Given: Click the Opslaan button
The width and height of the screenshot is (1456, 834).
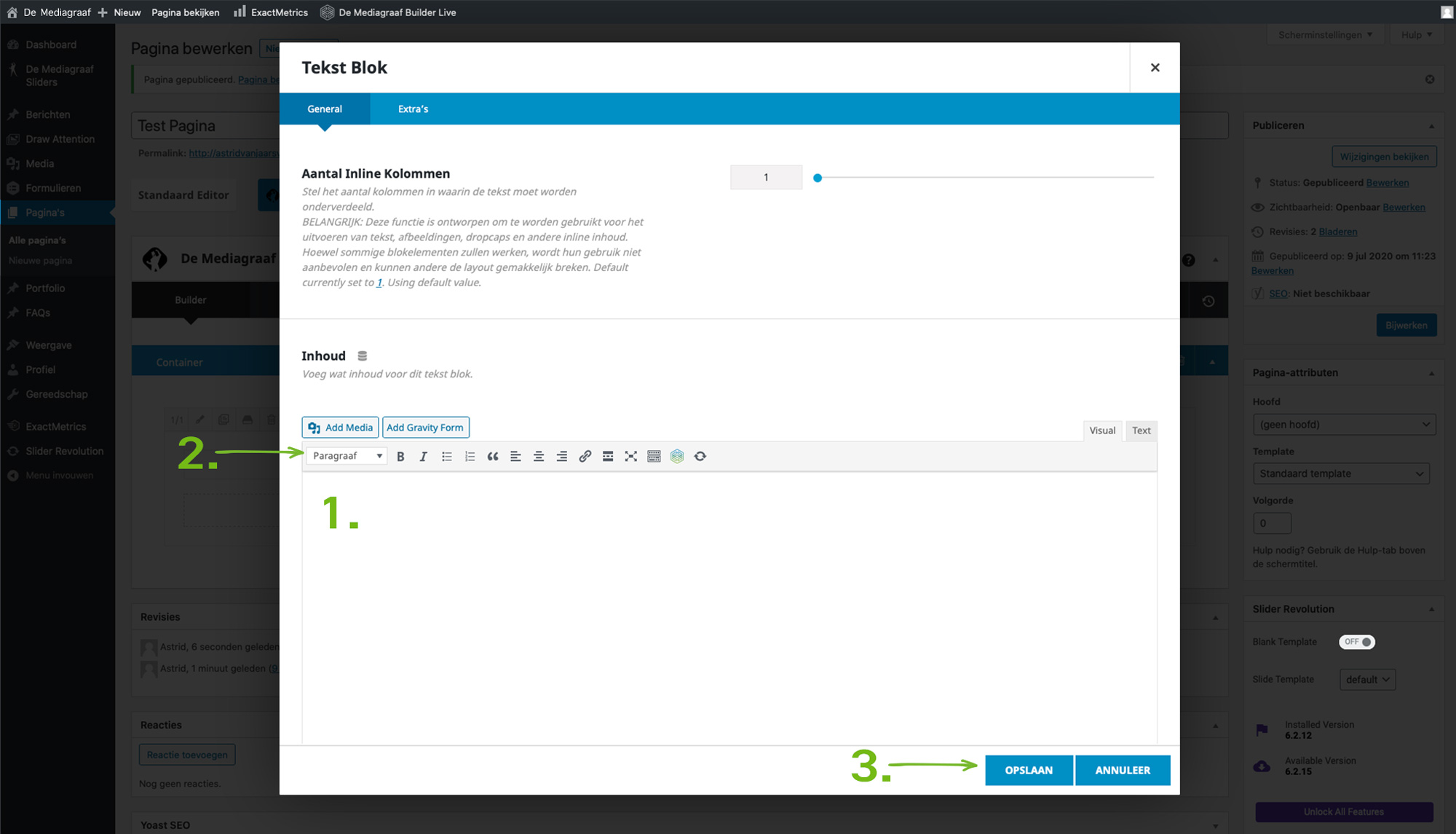Looking at the screenshot, I should [x=1028, y=770].
